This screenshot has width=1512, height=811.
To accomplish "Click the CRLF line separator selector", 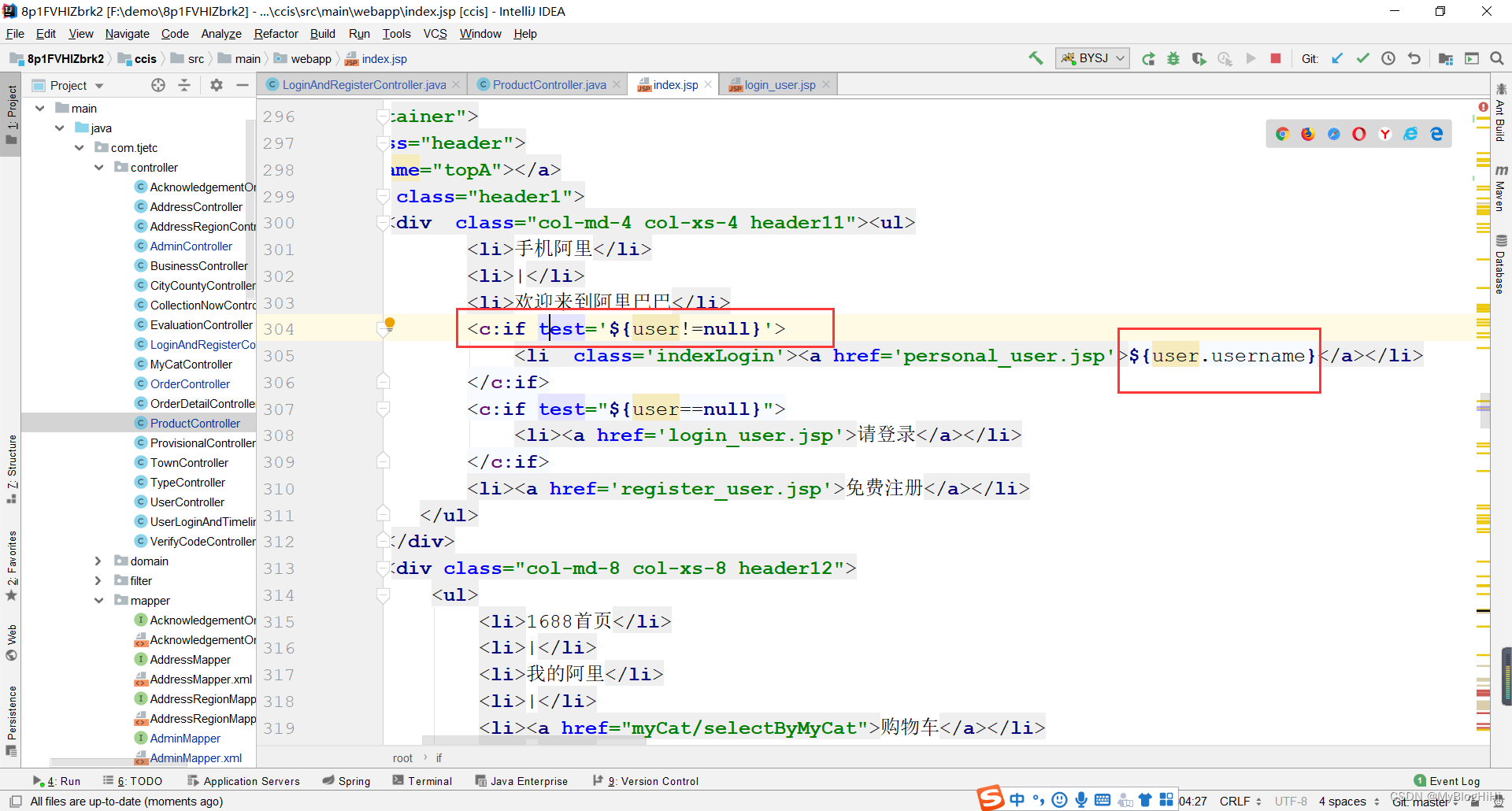I will click(1240, 802).
